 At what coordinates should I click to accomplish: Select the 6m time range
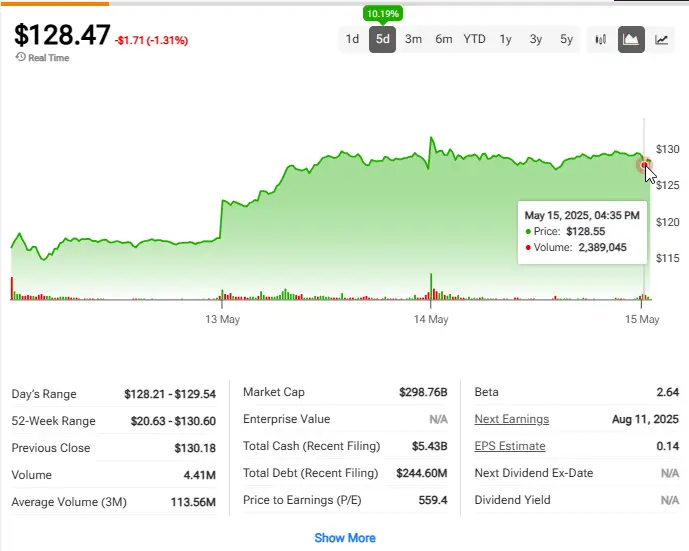(x=444, y=39)
